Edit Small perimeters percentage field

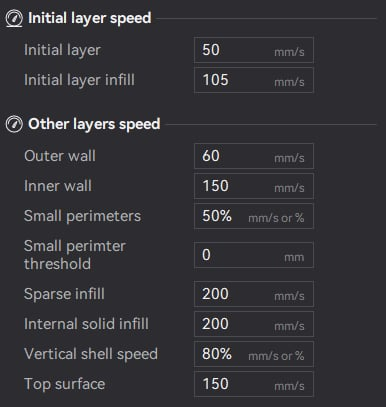pyautogui.click(x=254, y=216)
